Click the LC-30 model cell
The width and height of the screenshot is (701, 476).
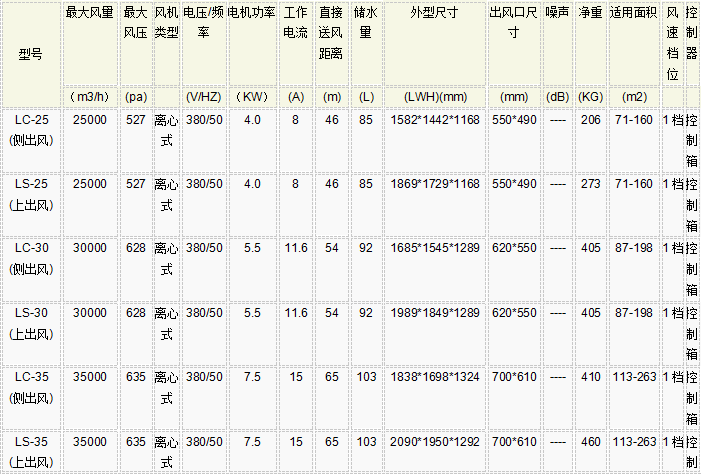click(32, 247)
